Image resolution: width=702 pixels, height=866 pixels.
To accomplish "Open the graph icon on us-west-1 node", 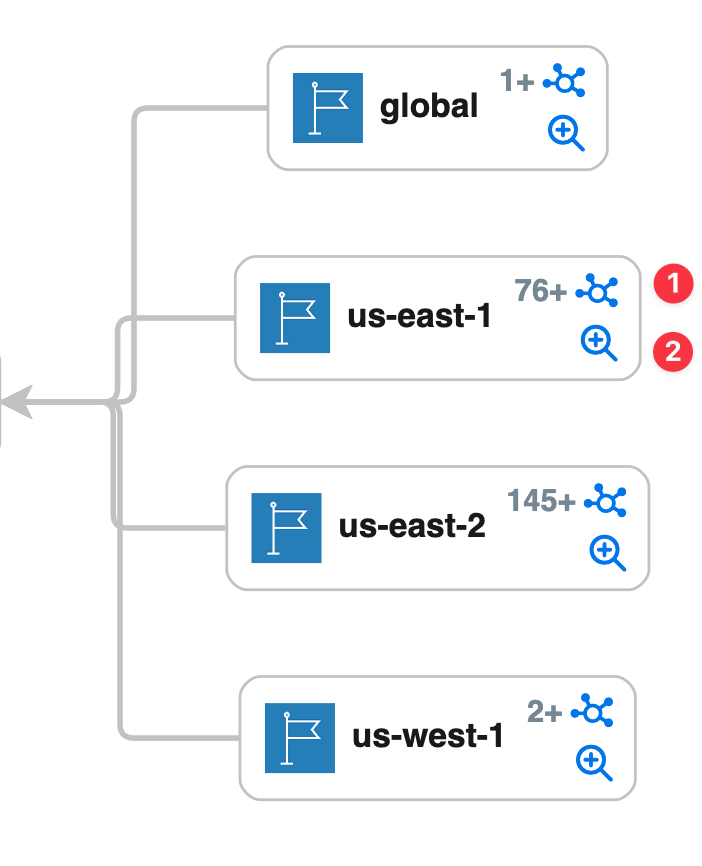I will 592,712.
